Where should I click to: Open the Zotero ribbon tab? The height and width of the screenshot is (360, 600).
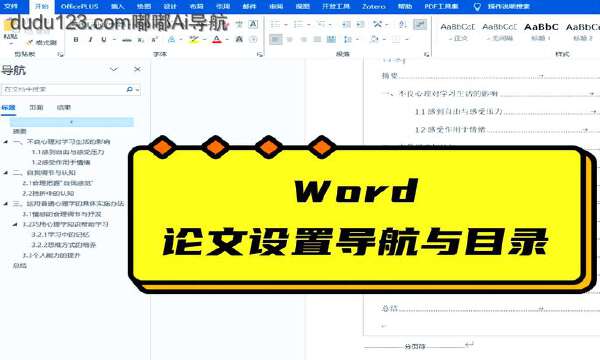pyautogui.click(x=374, y=7)
